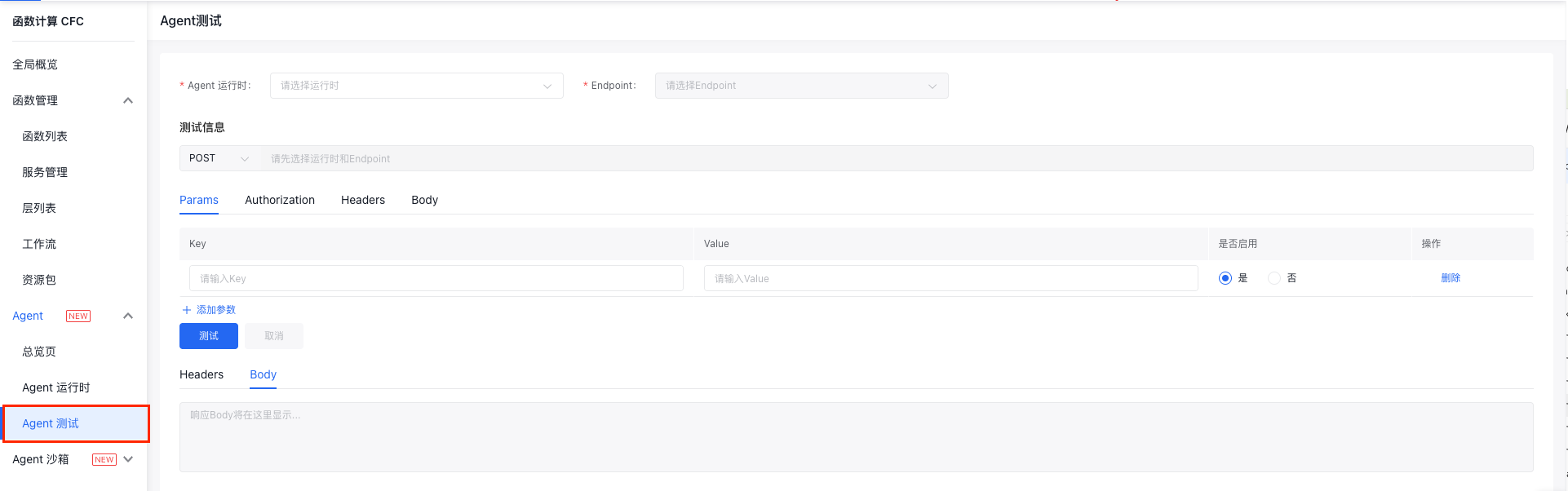Click the 请输入Value input field
This screenshot has width=1568, height=491.
(x=950, y=278)
